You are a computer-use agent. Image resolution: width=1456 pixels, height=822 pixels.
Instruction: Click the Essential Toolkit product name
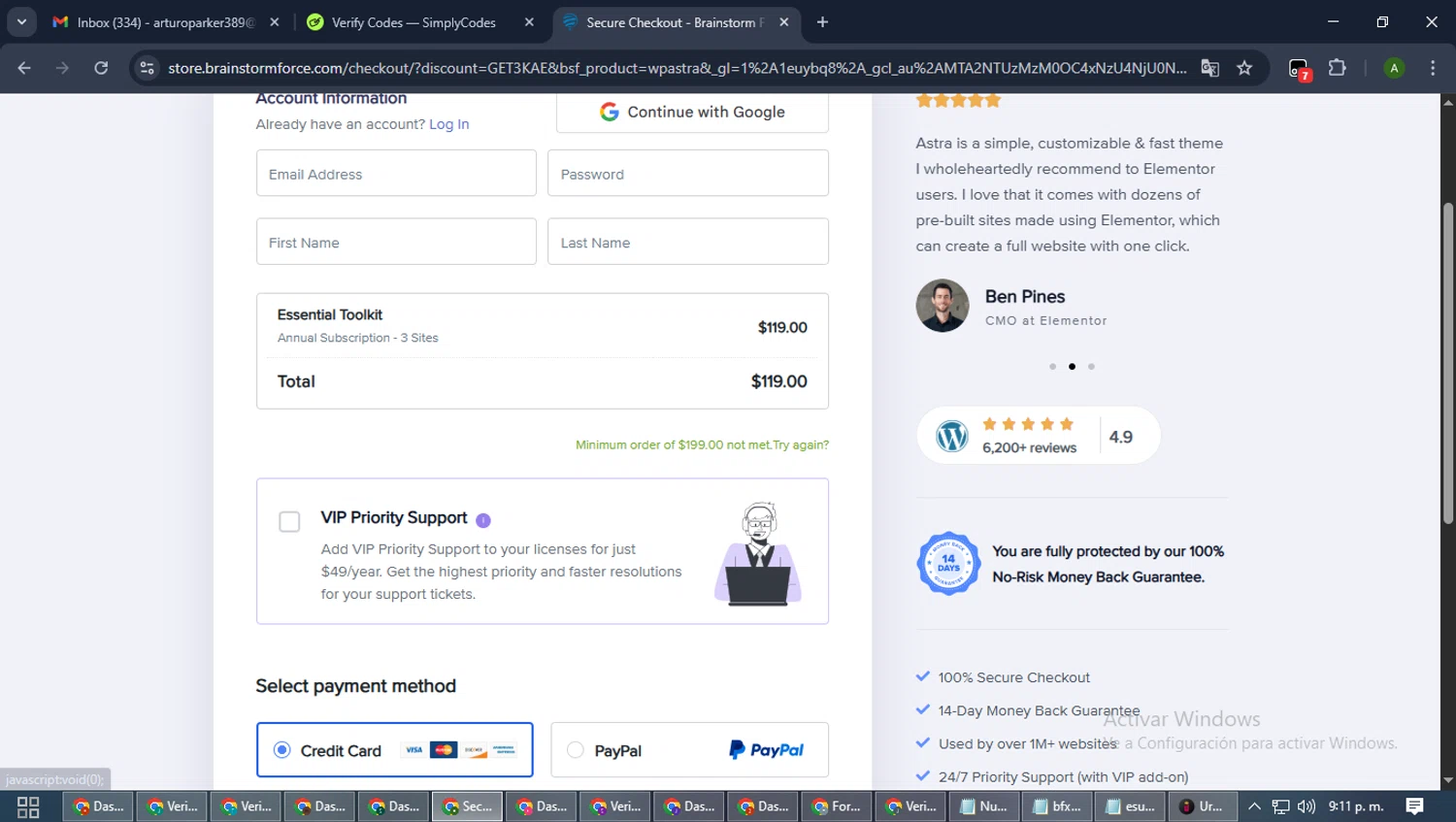[330, 314]
